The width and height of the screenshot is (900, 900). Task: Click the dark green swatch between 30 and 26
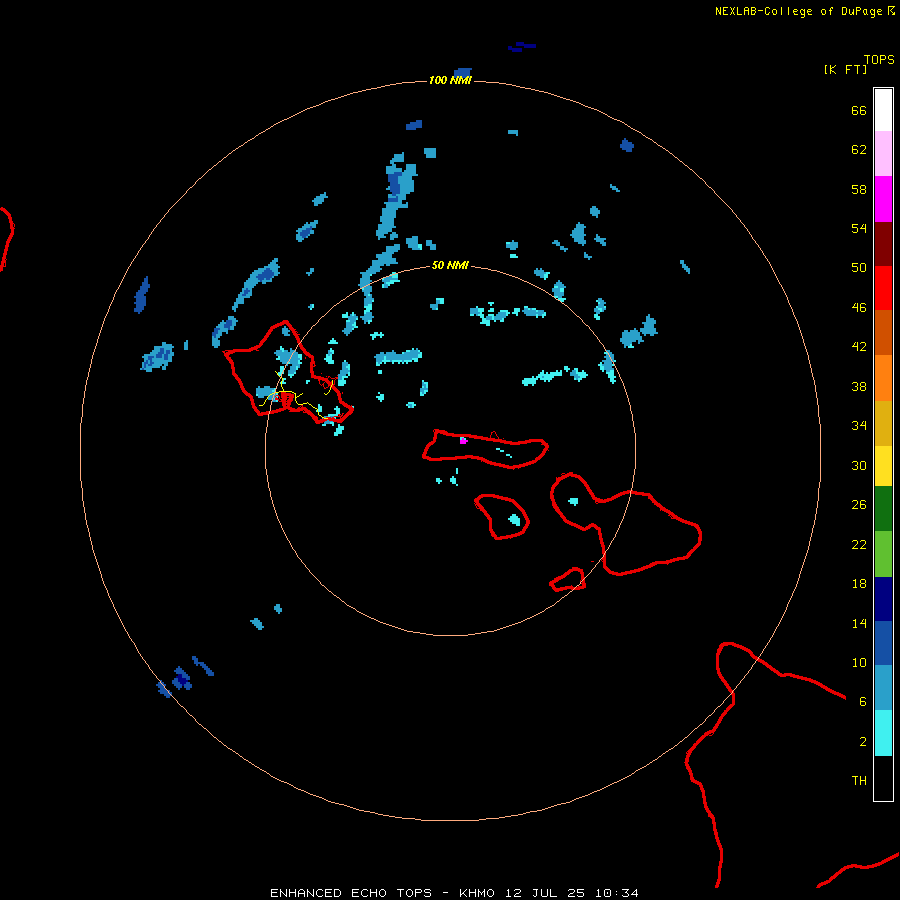(x=883, y=509)
